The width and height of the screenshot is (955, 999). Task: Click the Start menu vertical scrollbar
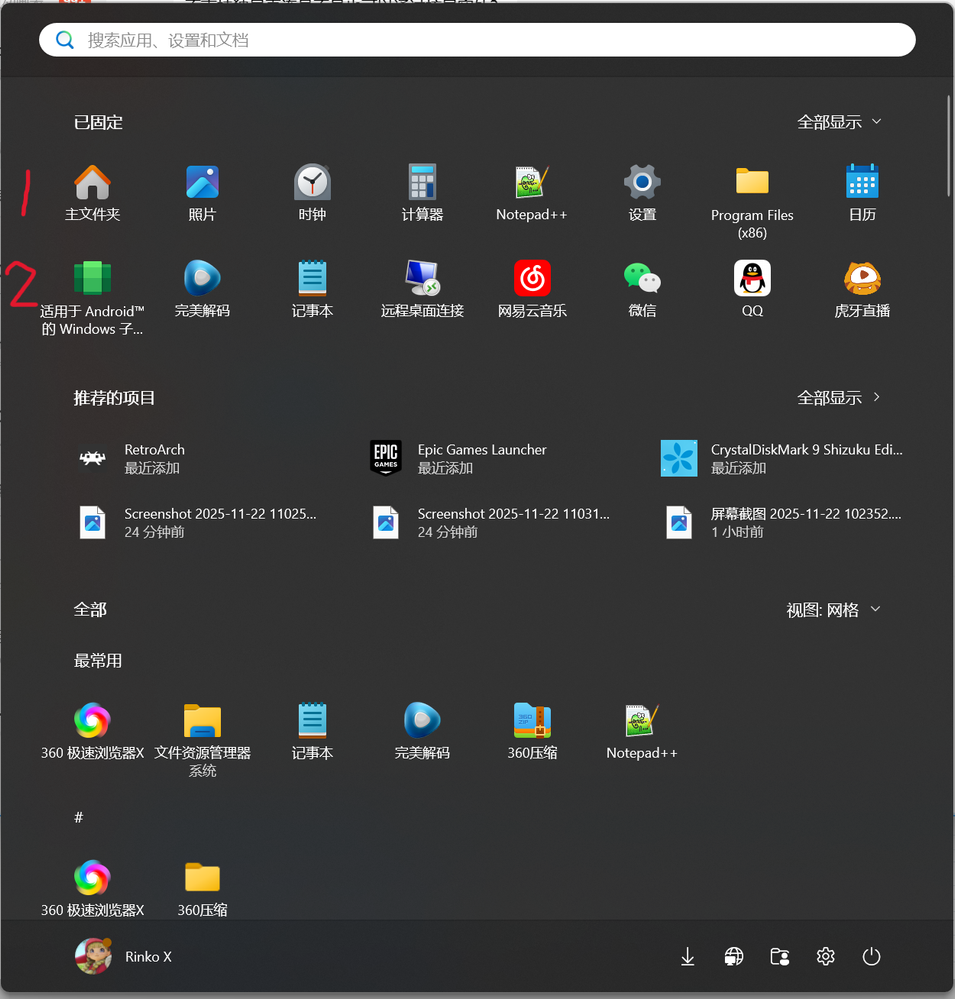click(948, 147)
